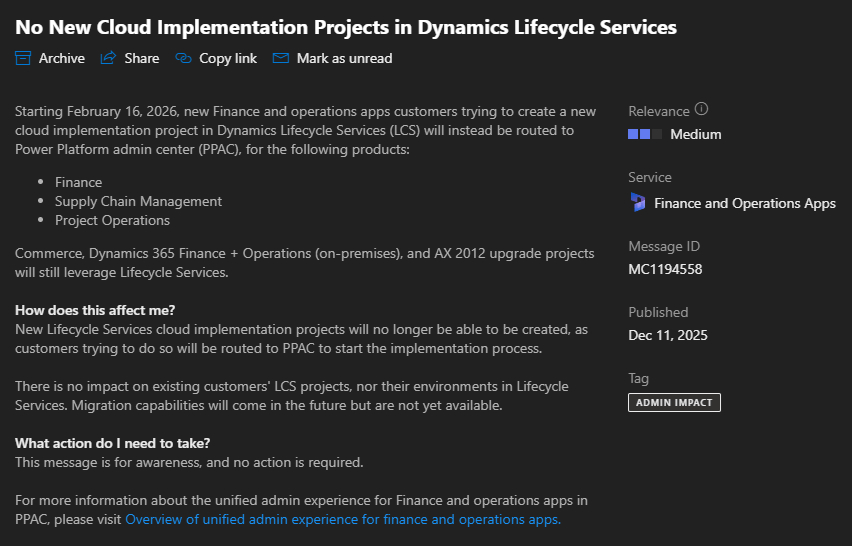Click the Copy link chain icon
Image resolution: width=852 pixels, height=546 pixels.
183,58
